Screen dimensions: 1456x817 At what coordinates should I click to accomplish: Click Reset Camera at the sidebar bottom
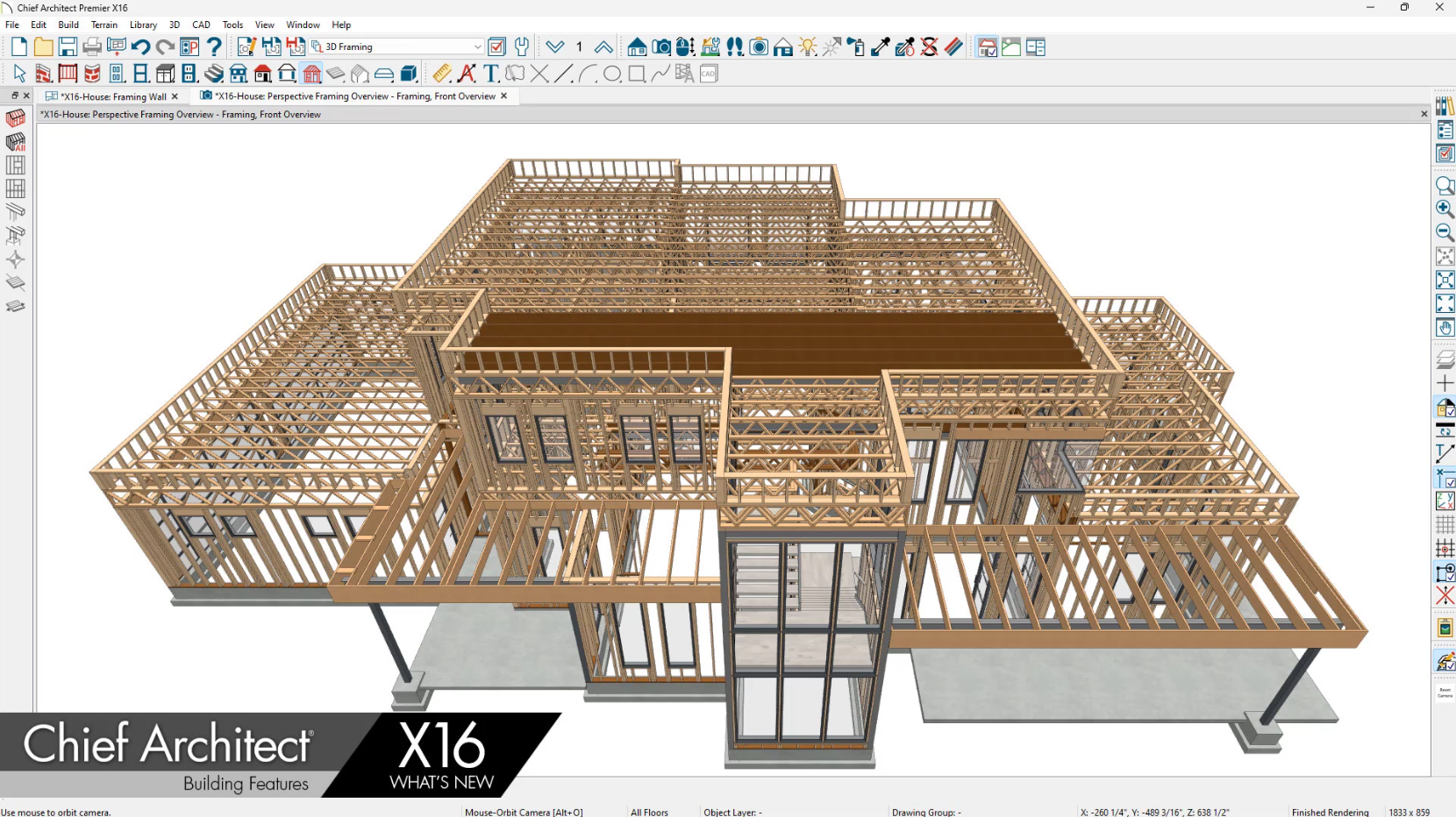[x=1445, y=693]
